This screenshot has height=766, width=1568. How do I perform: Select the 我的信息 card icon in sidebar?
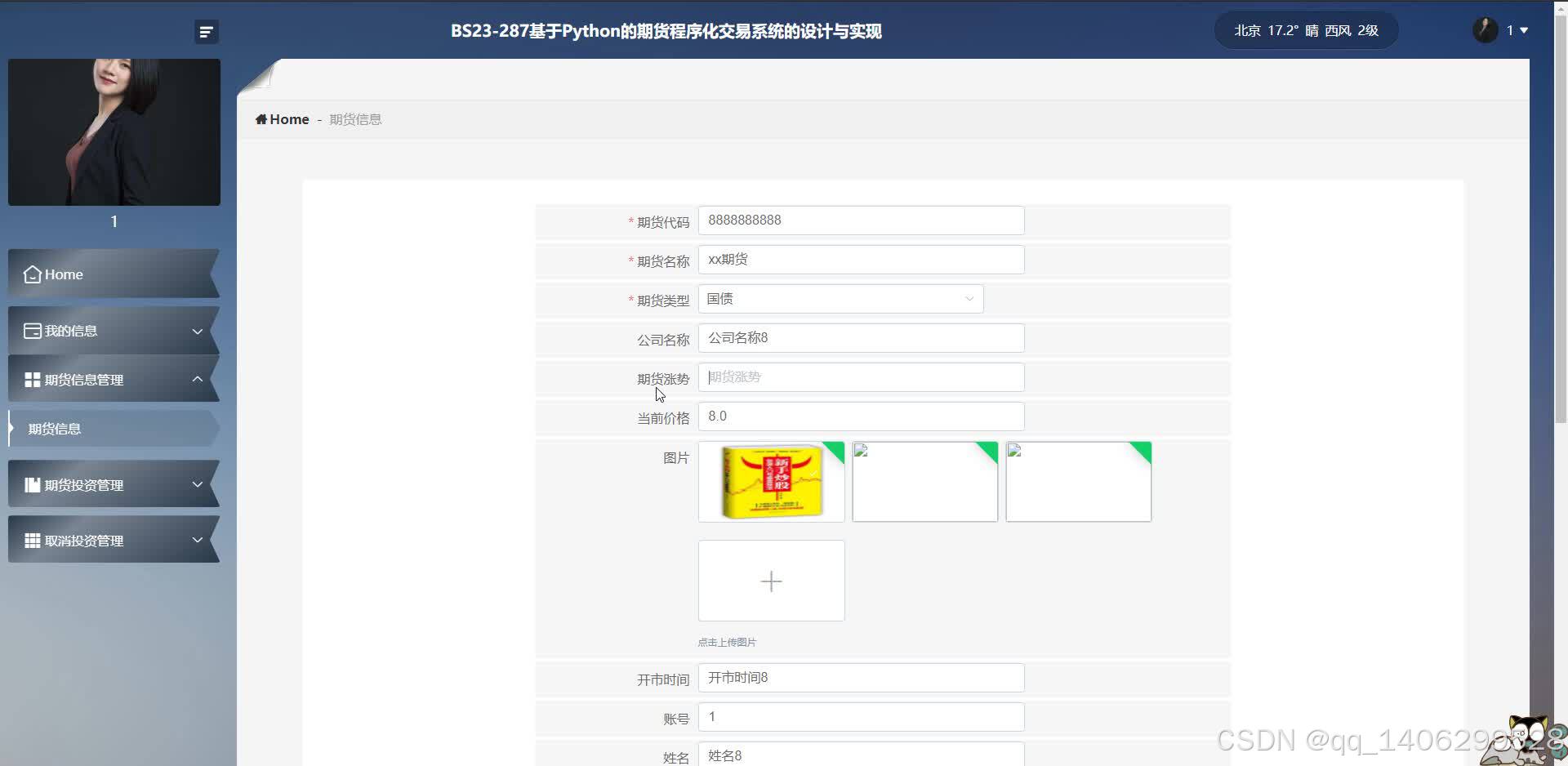point(31,331)
